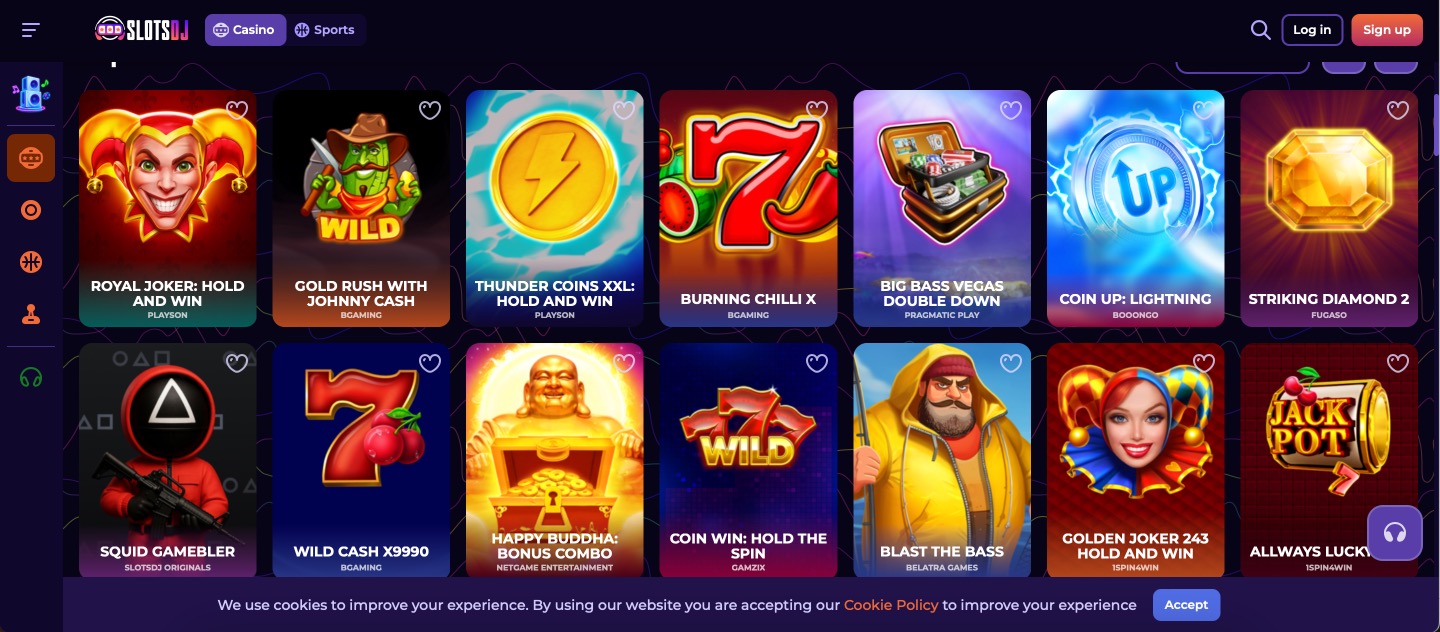Viewport: 1440px width, 632px height.
Task: Switch to the Casino tab
Action: coord(245,30)
